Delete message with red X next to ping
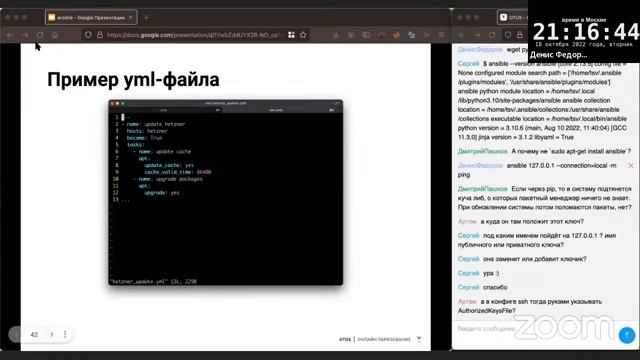 coord(631,166)
